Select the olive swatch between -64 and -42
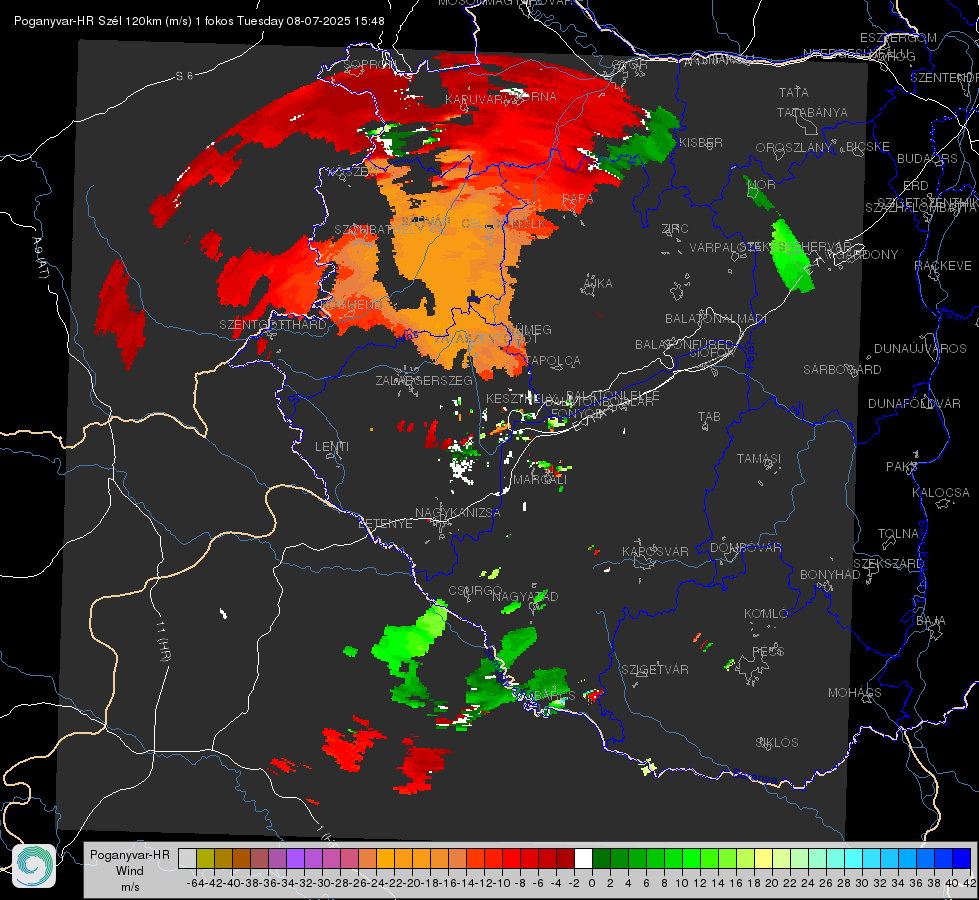The width and height of the screenshot is (979, 900). coord(205,858)
